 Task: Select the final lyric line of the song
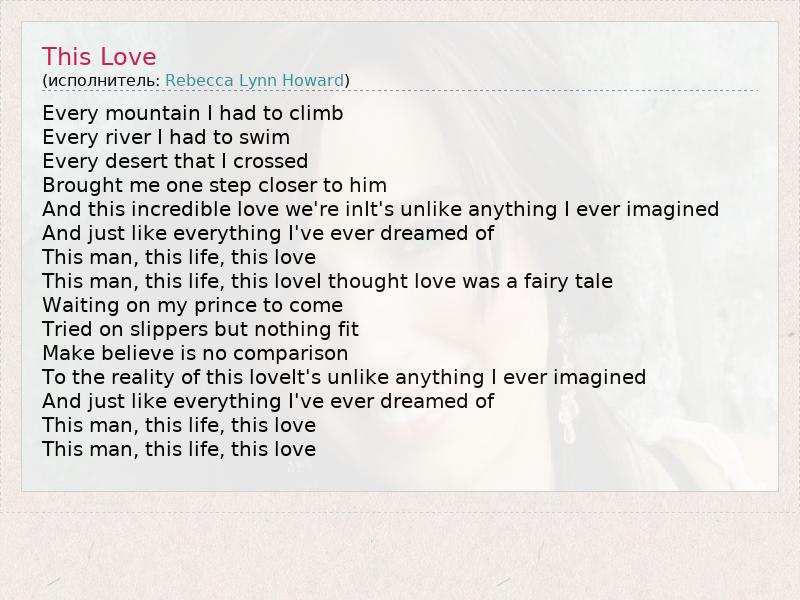pos(179,449)
